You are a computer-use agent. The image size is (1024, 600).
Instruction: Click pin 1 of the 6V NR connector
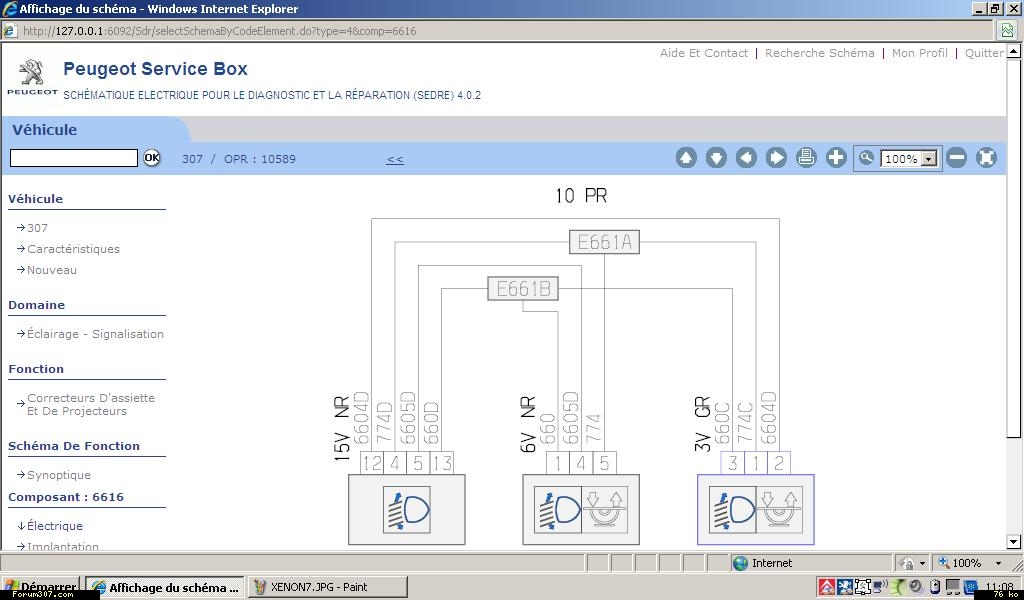(x=558, y=463)
